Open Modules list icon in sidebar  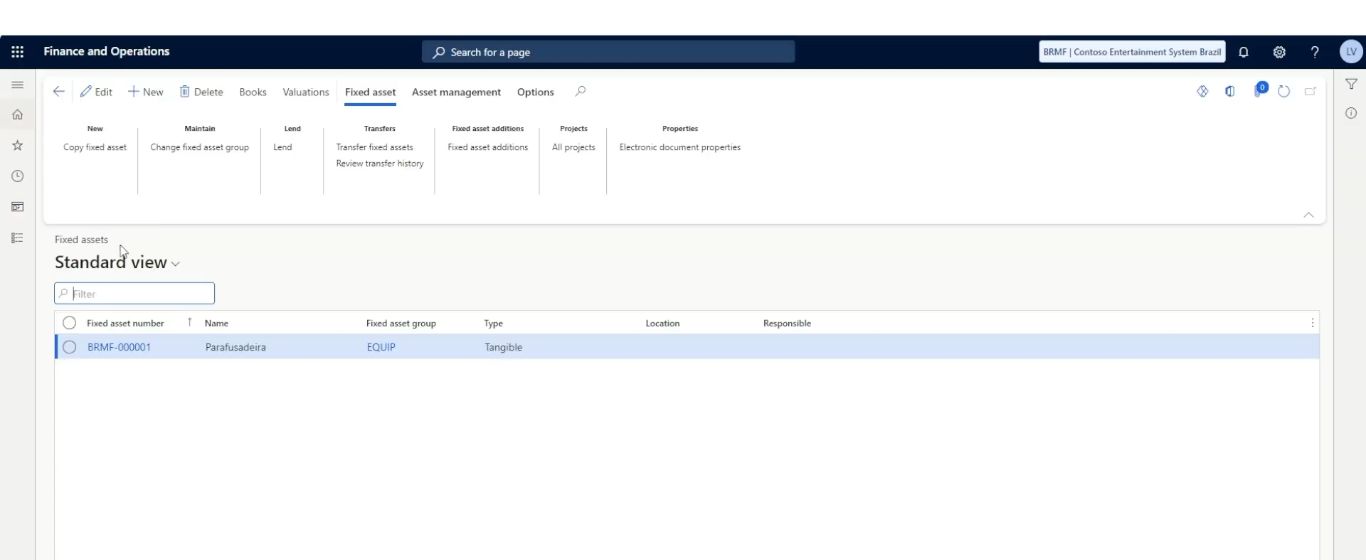tap(17, 238)
